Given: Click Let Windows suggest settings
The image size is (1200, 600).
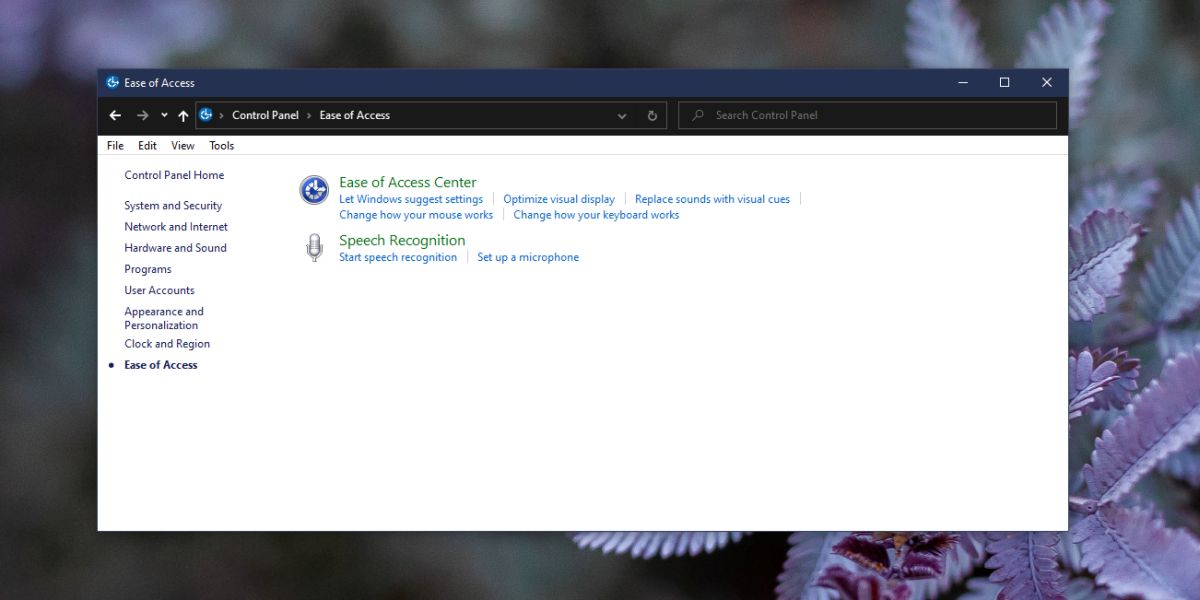Looking at the screenshot, I should (414, 198).
